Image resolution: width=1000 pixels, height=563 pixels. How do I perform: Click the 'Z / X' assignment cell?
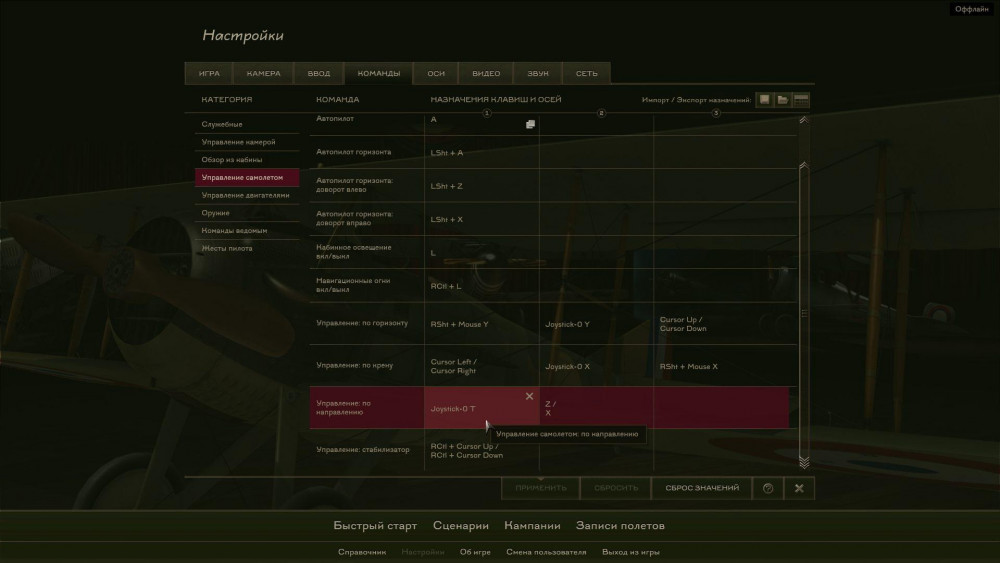[x=596, y=408]
